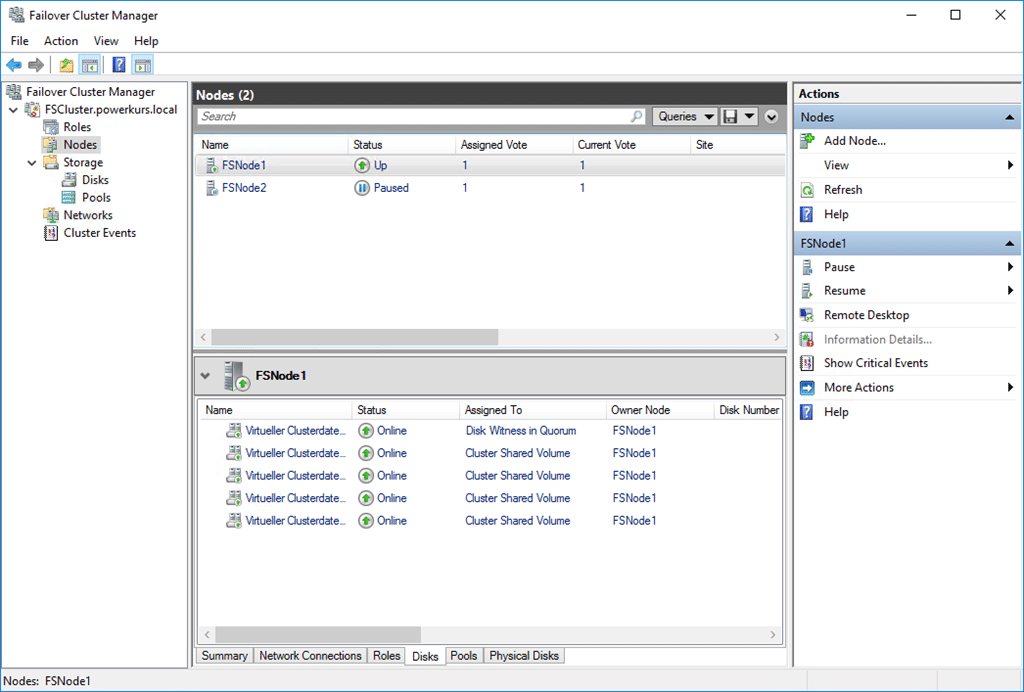Click the Paused status of FSNode2
Viewport: 1024px width, 692px height.
pyautogui.click(x=391, y=188)
